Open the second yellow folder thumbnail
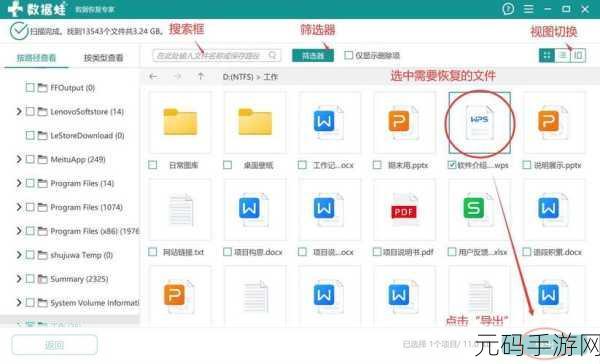The image size is (600, 364). click(x=255, y=122)
